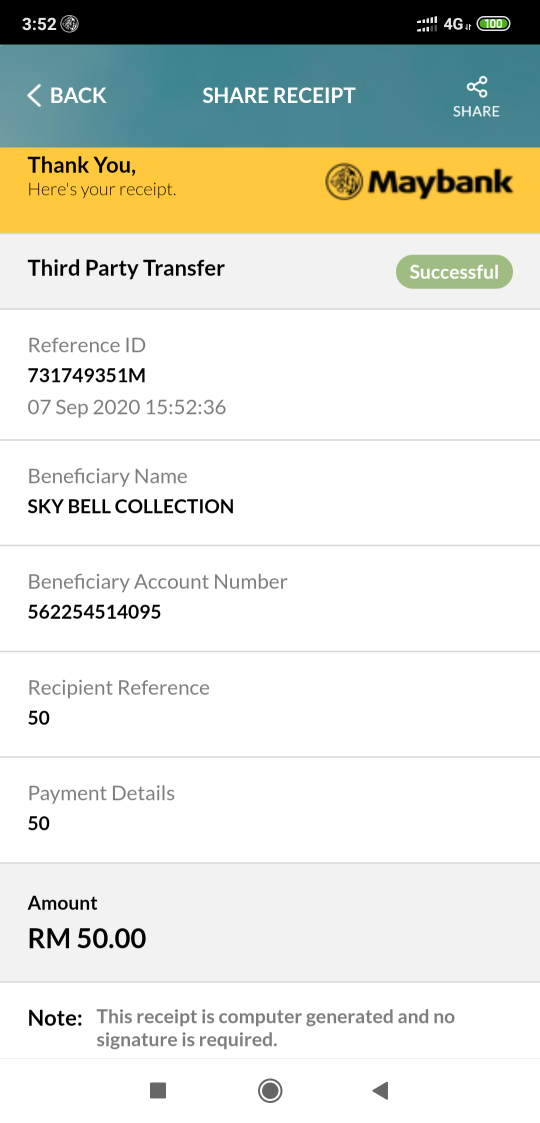540x1123 pixels.
Task: Tap the Maybank tiger logo
Action: (344, 182)
